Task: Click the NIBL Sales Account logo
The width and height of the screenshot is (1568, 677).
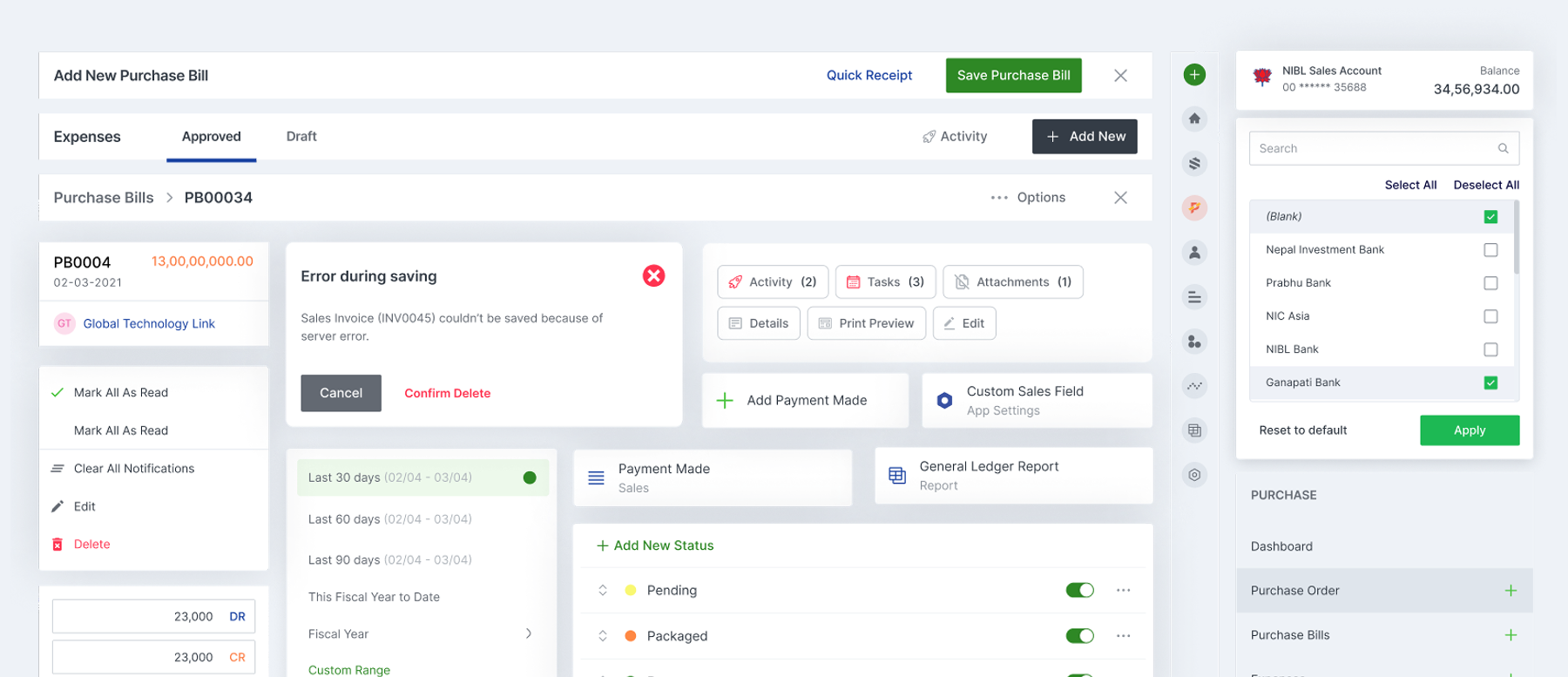Action: [1262, 77]
